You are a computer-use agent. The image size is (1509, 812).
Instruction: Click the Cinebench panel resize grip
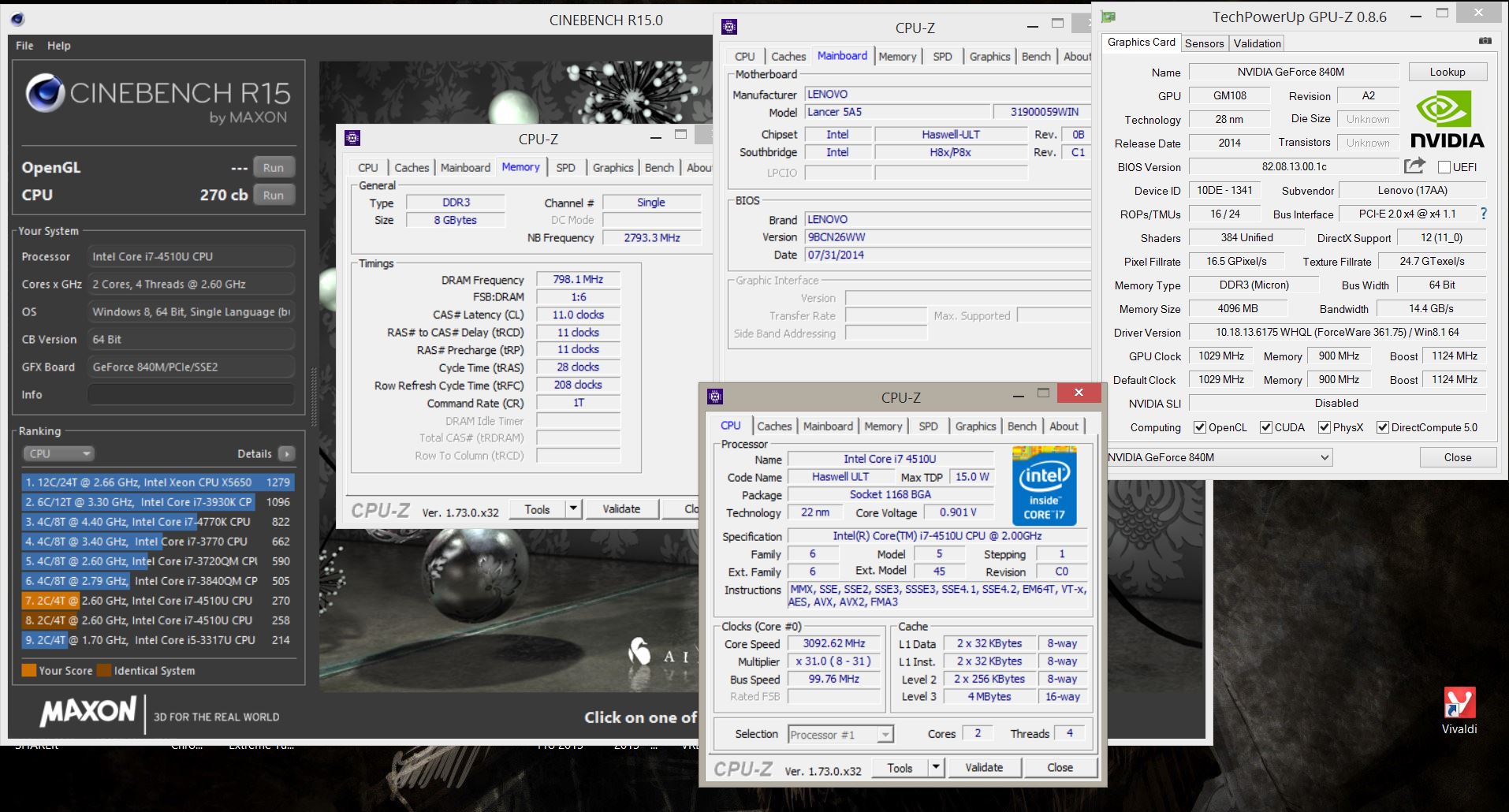(x=313, y=397)
